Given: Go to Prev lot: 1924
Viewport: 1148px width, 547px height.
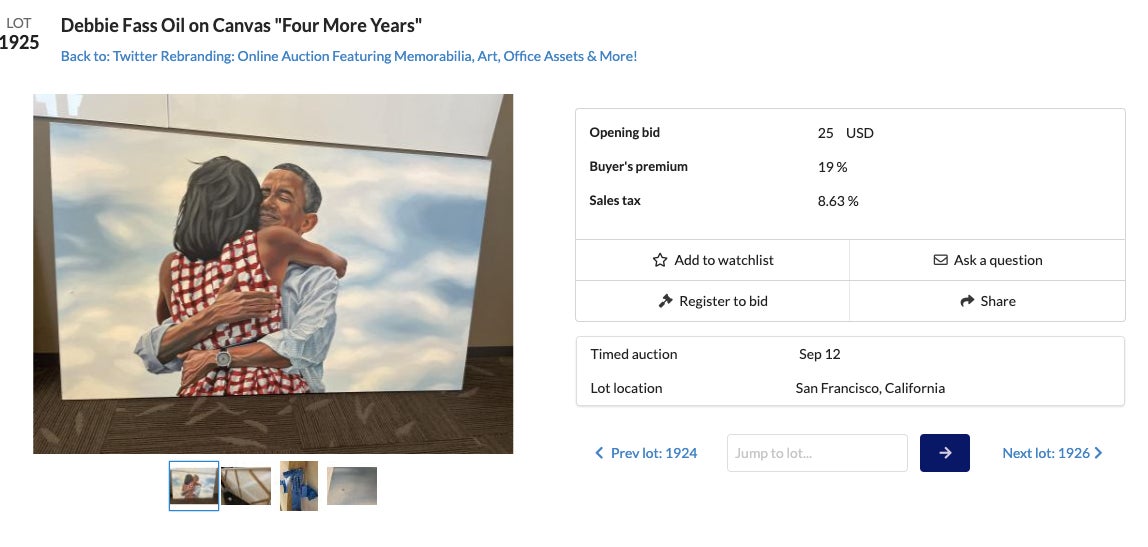Looking at the screenshot, I should point(653,453).
